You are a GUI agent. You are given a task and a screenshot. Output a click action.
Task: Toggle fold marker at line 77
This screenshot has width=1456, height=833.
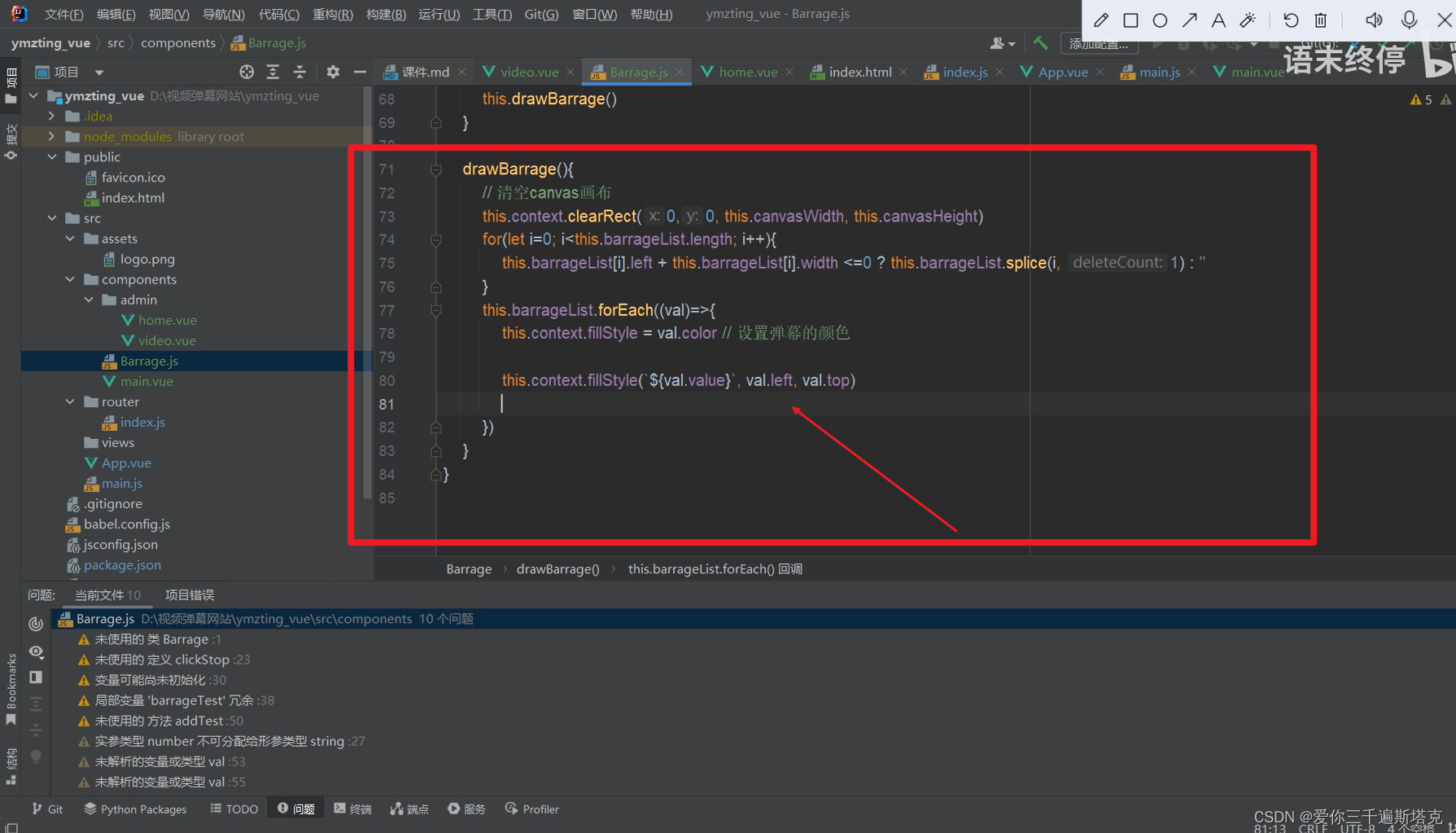pos(436,310)
